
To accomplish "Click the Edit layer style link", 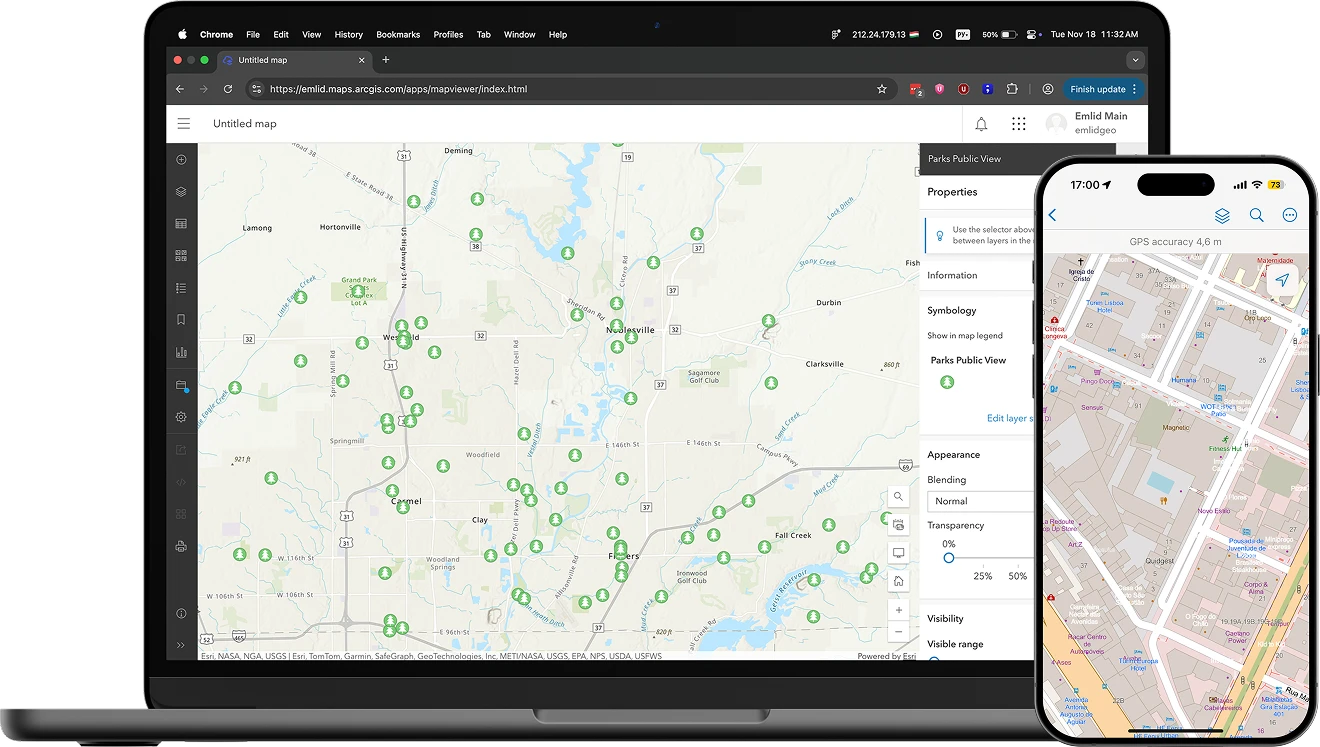I will tap(1012, 418).
